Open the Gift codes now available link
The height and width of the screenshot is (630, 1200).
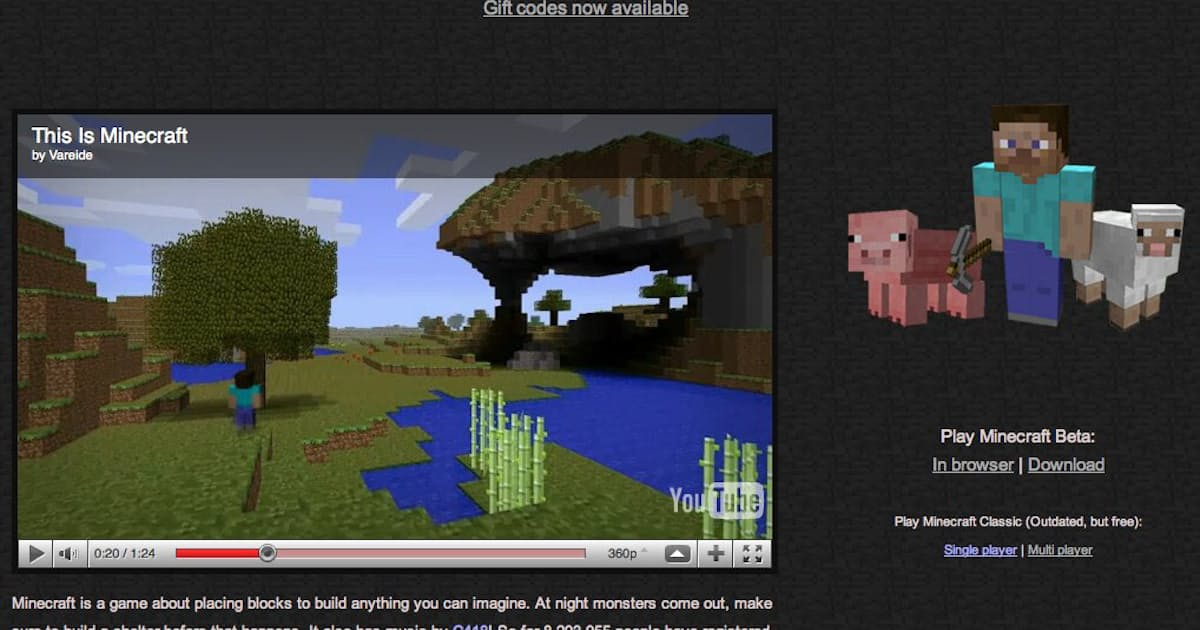coord(585,9)
